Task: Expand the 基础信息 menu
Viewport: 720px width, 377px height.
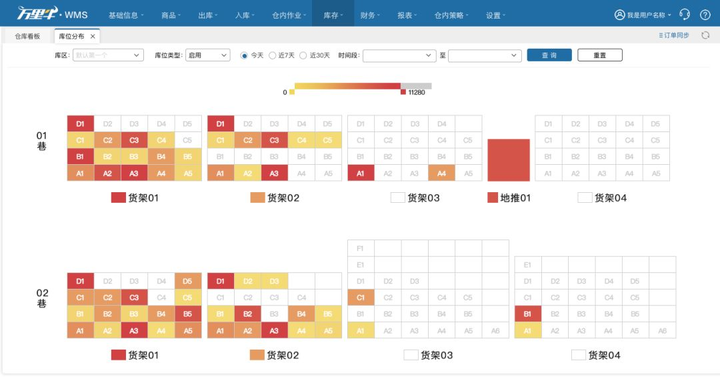Action: pos(126,15)
